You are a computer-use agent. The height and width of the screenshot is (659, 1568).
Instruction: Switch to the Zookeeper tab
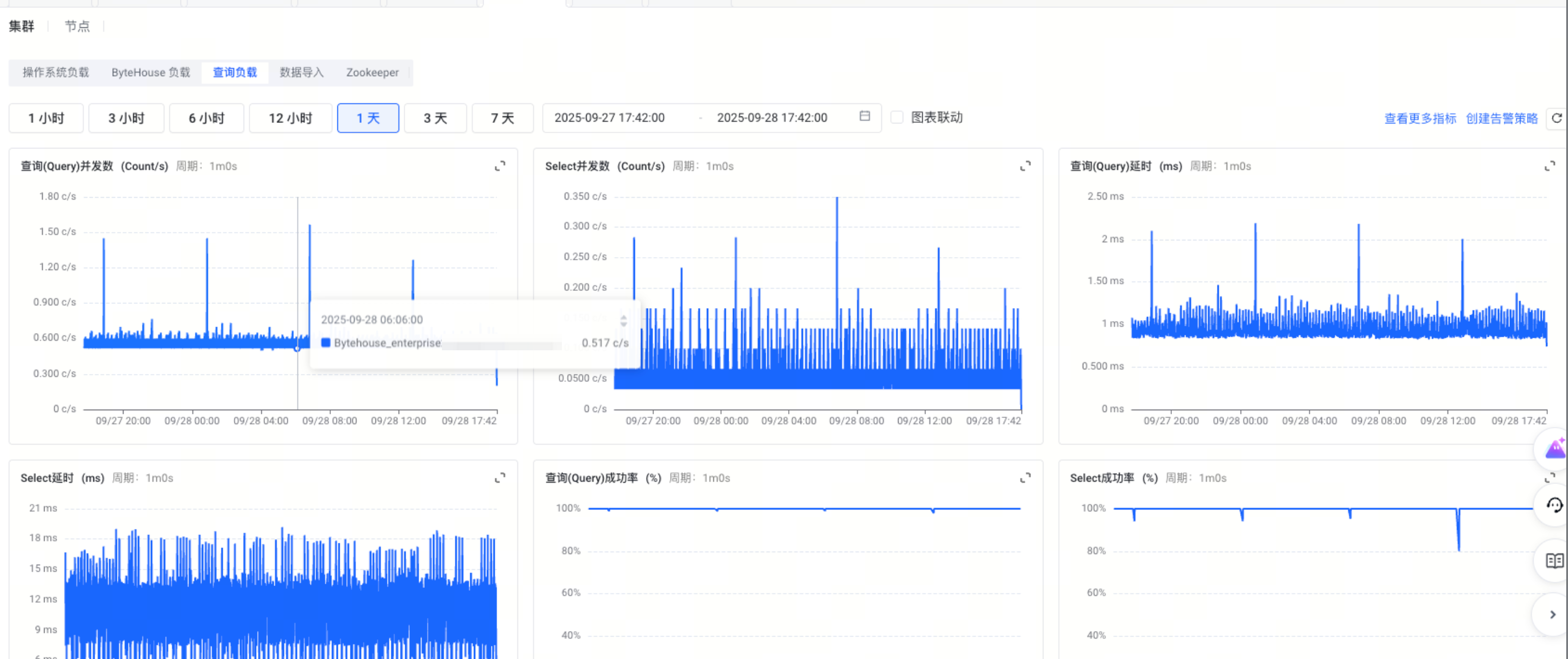point(372,72)
